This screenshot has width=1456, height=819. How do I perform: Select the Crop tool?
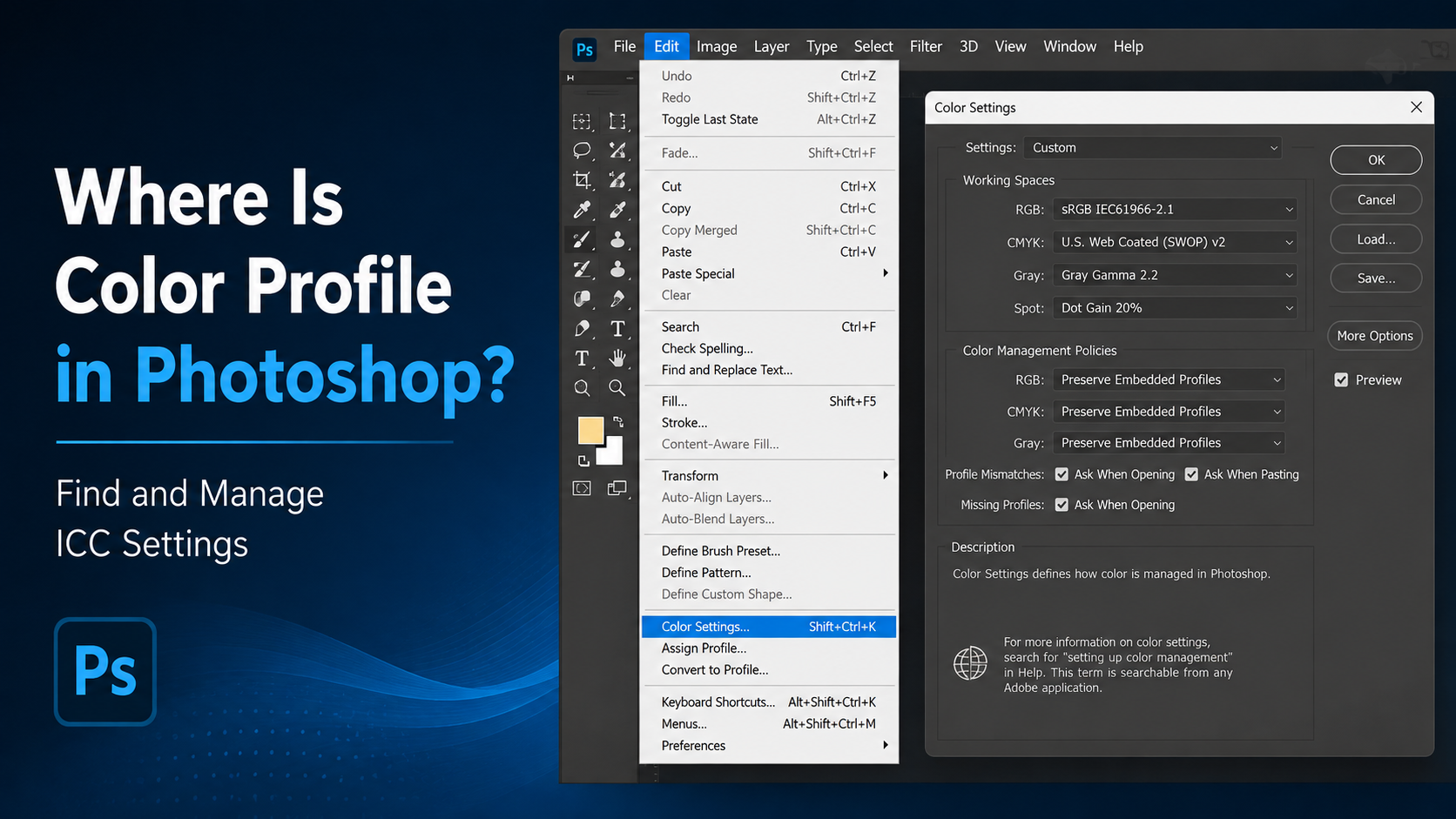[x=582, y=180]
